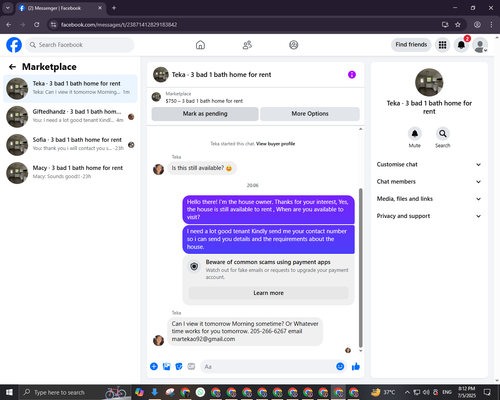Viewport: 500px width, 400px height.
Task: Choose a GIF from the composer
Action: pyautogui.click(x=191, y=367)
